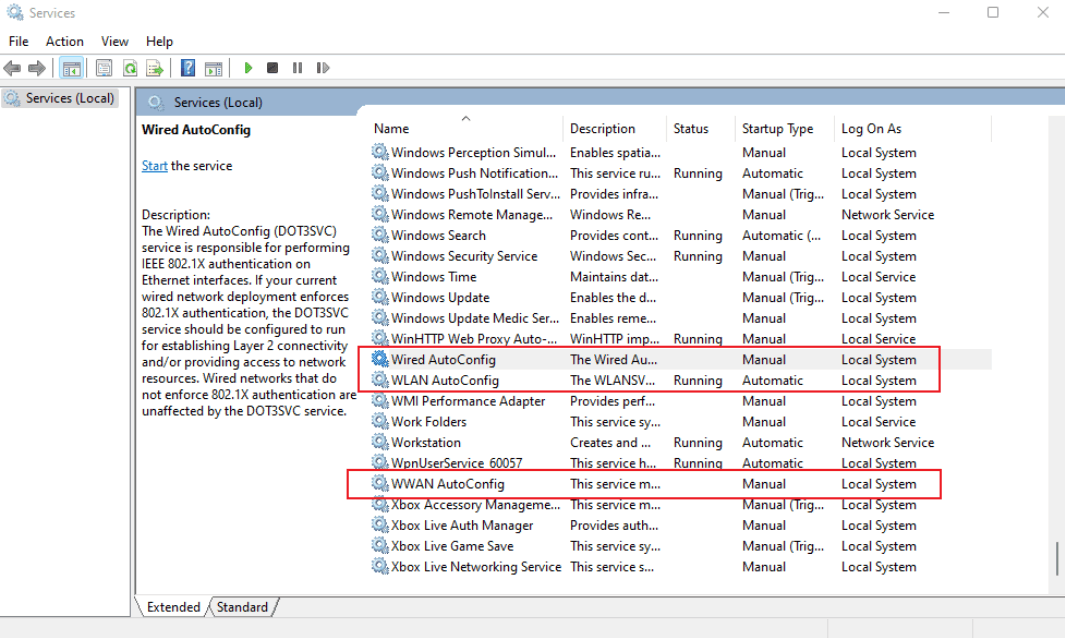Click the Start the service link
The height and width of the screenshot is (638, 1065).
point(154,166)
